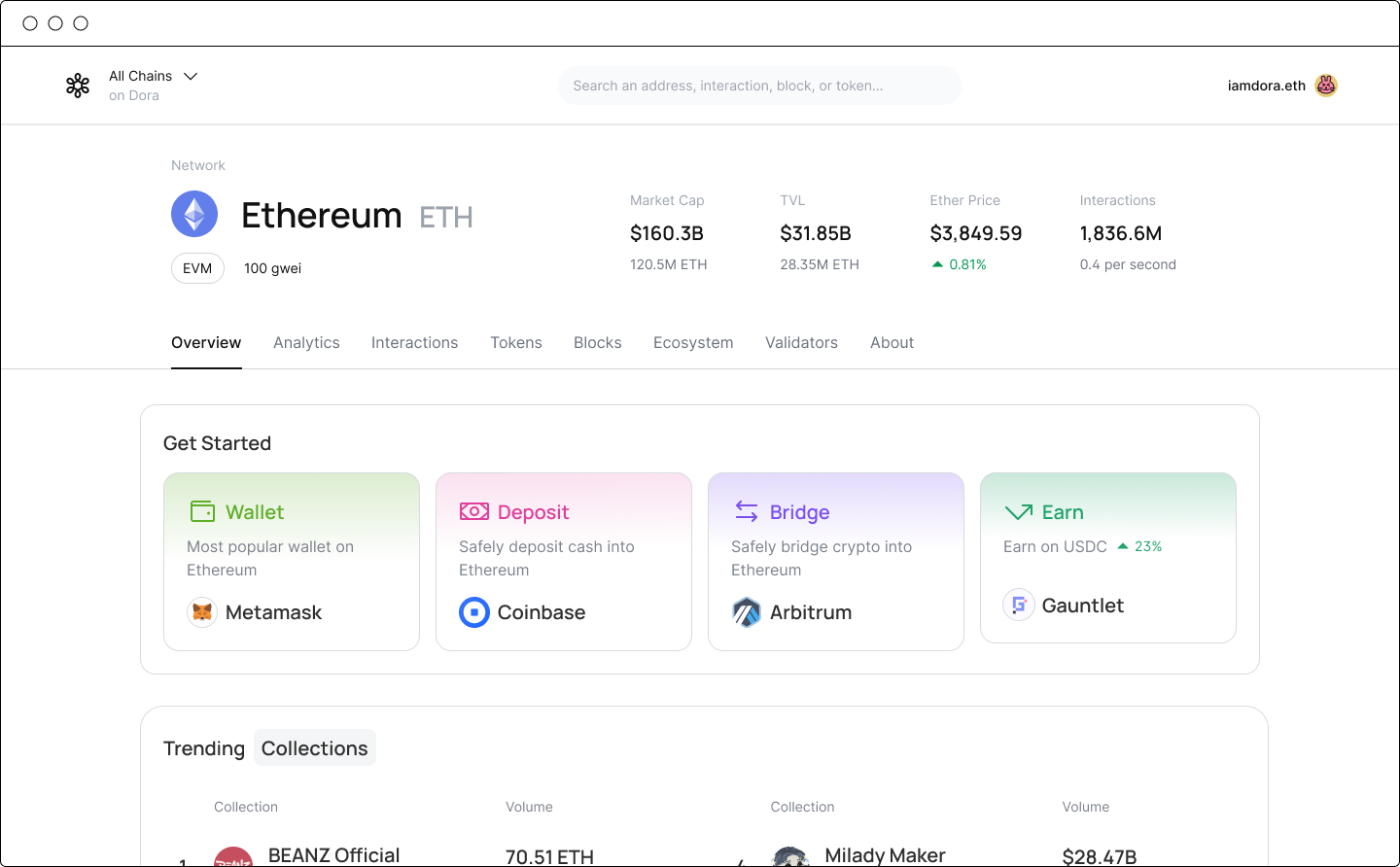Click the Metamask fox icon
The height and width of the screenshot is (867, 1400).
(x=202, y=612)
